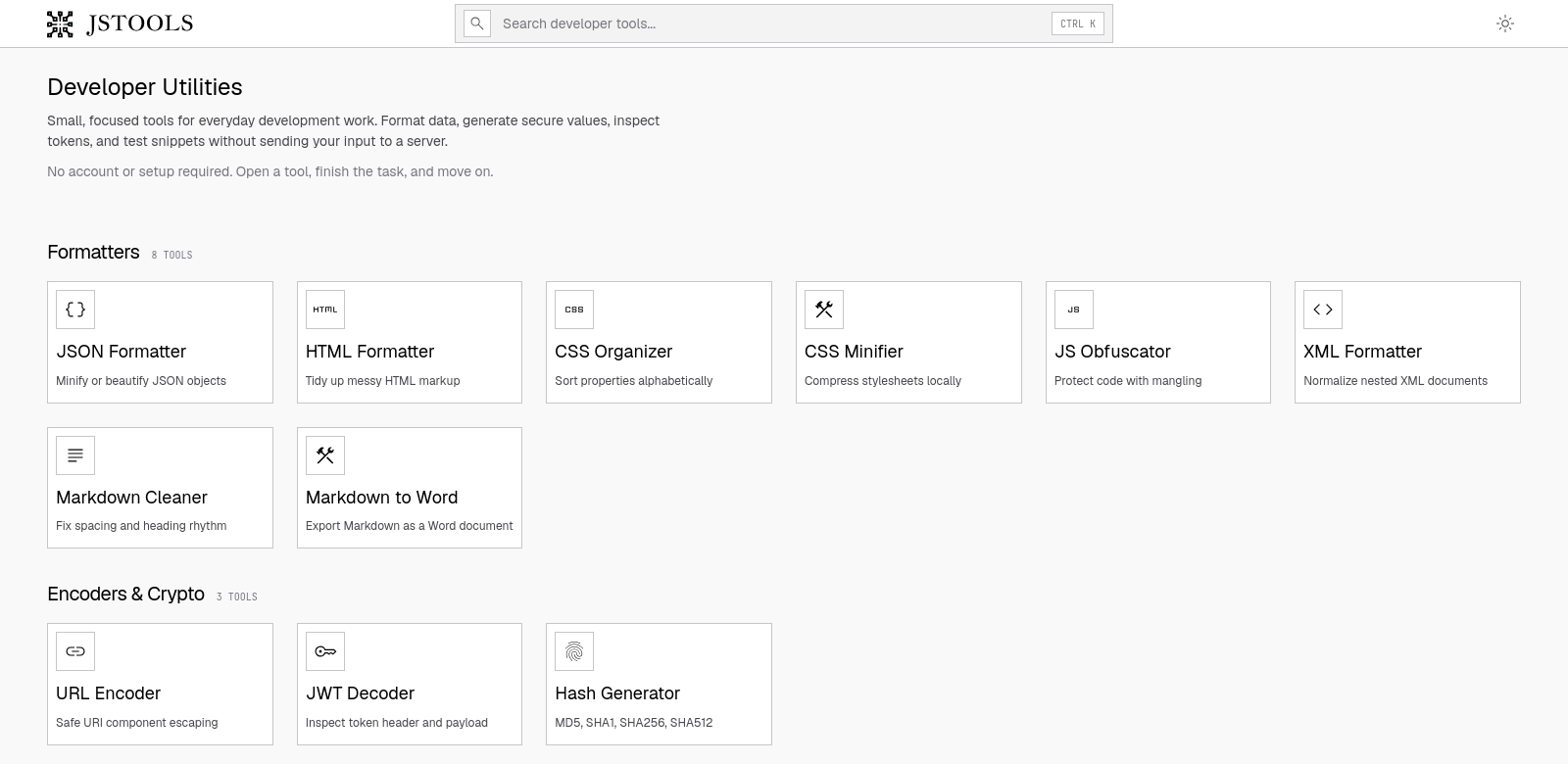Click "Export Markdown as a Word document" text
The height and width of the screenshot is (764, 1568).
coord(409,526)
